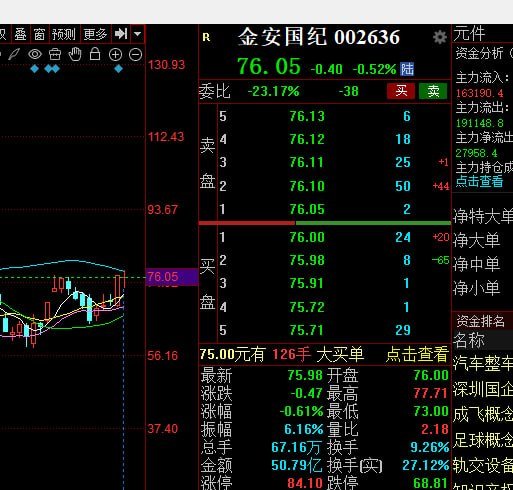
Task: Click the large current price 76.05
Action: click(x=269, y=66)
